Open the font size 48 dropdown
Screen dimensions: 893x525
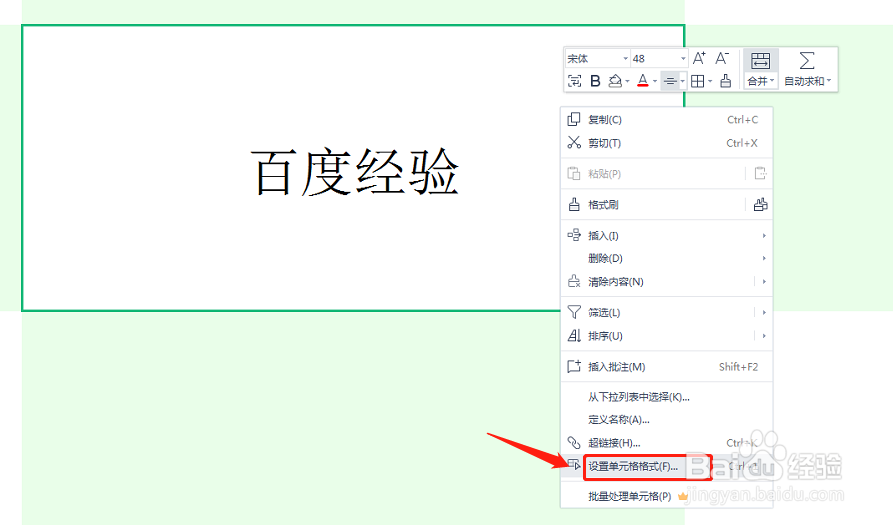click(x=683, y=59)
